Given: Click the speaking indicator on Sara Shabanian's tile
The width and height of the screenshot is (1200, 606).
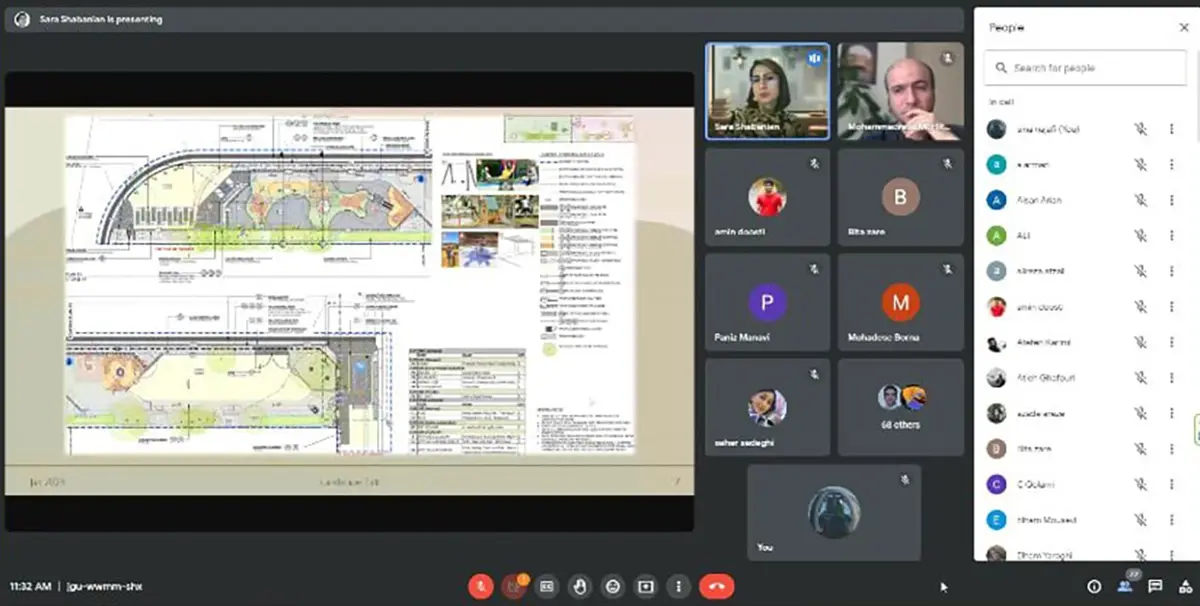Looking at the screenshot, I should (x=814, y=59).
